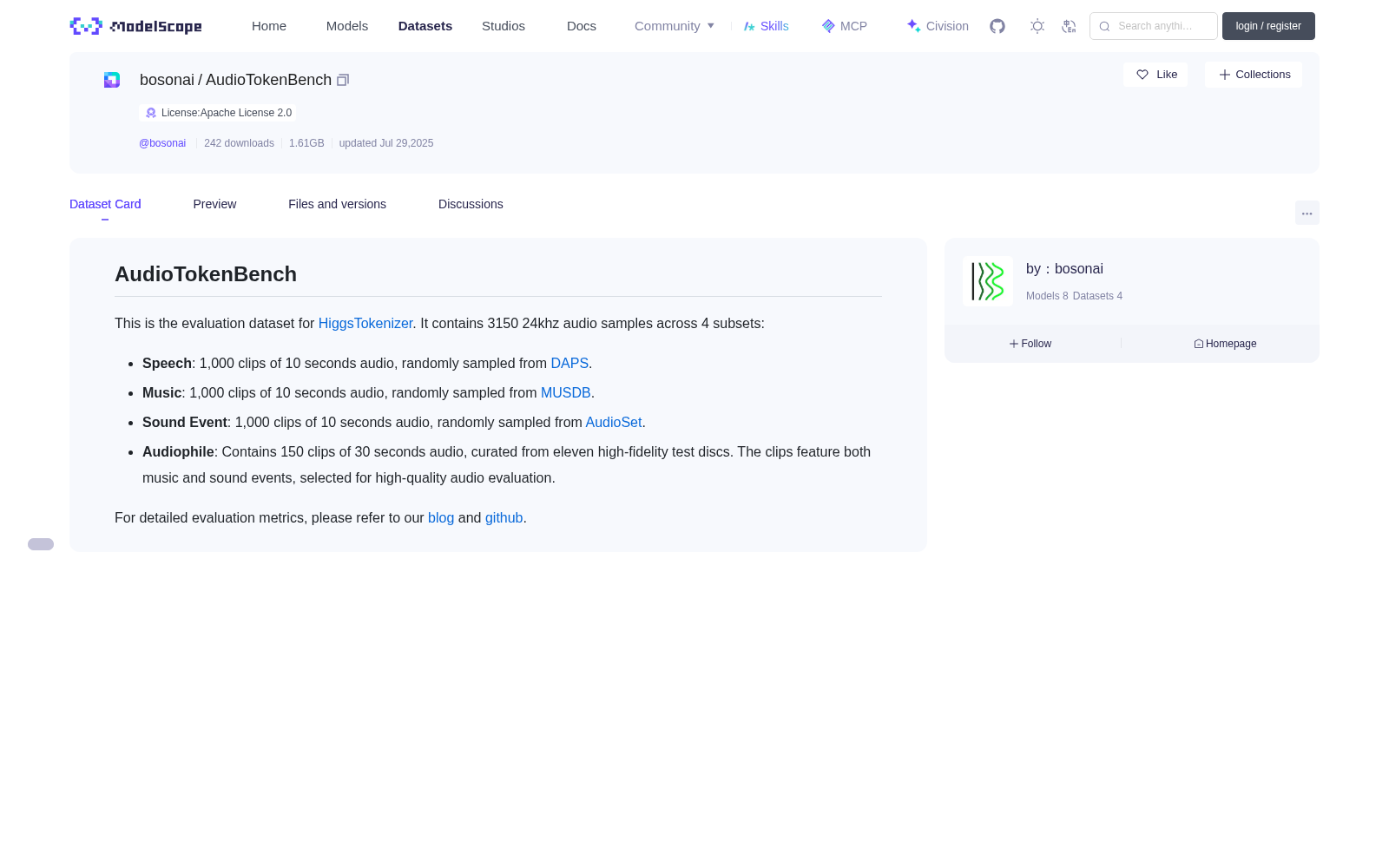Click the search magnifier icon
This screenshot has width=1389, height=868.
(x=1104, y=26)
